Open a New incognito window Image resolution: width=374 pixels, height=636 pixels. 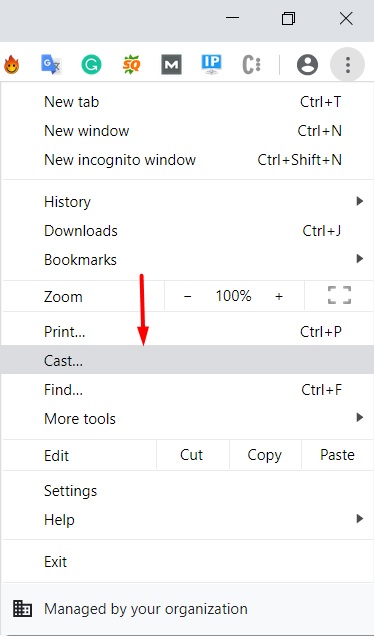188,160
